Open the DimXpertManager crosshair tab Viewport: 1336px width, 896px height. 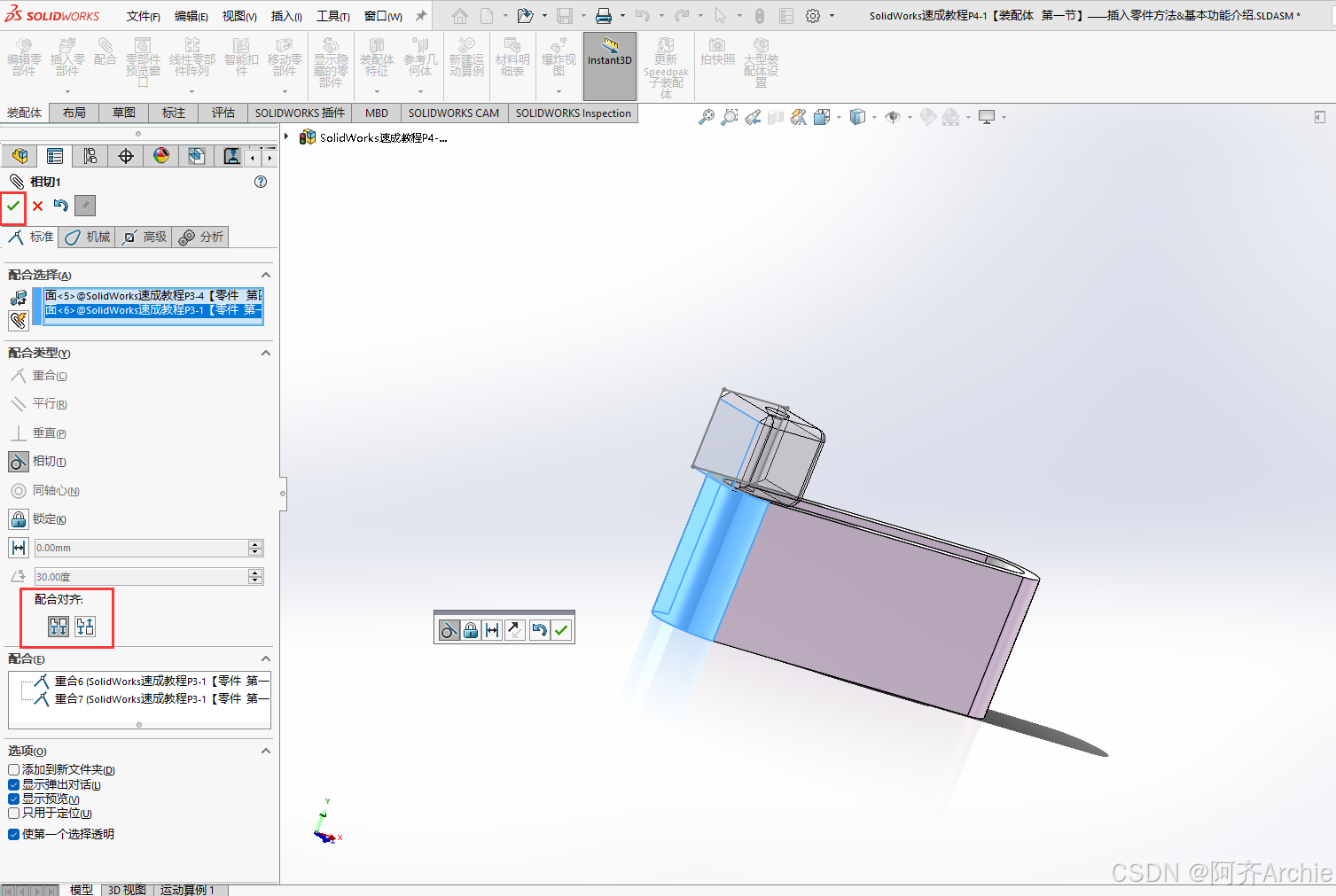pos(126,156)
